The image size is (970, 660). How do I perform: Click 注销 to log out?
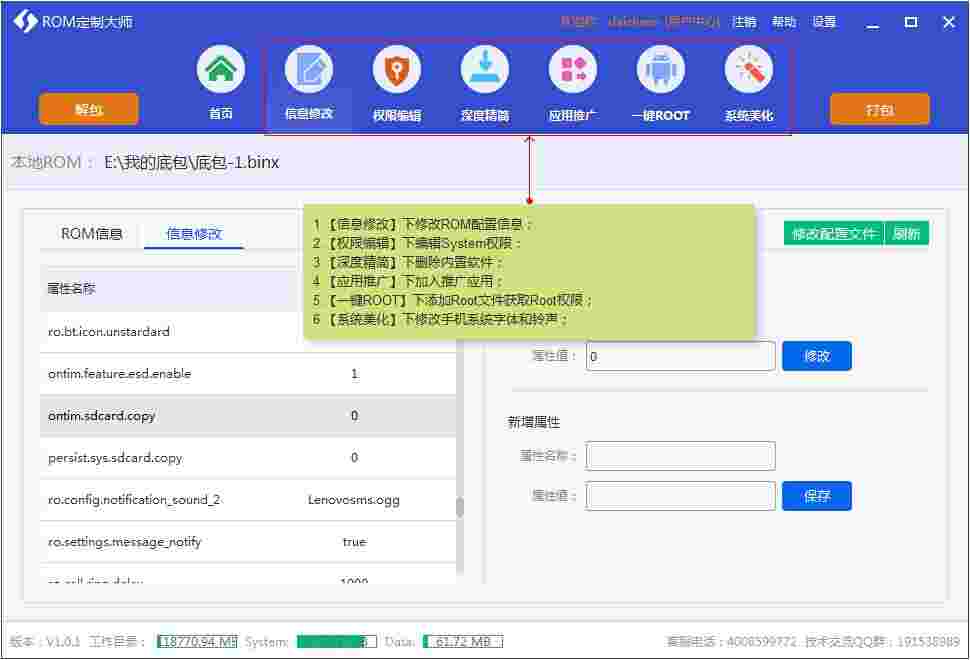click(x=745, y=21)
